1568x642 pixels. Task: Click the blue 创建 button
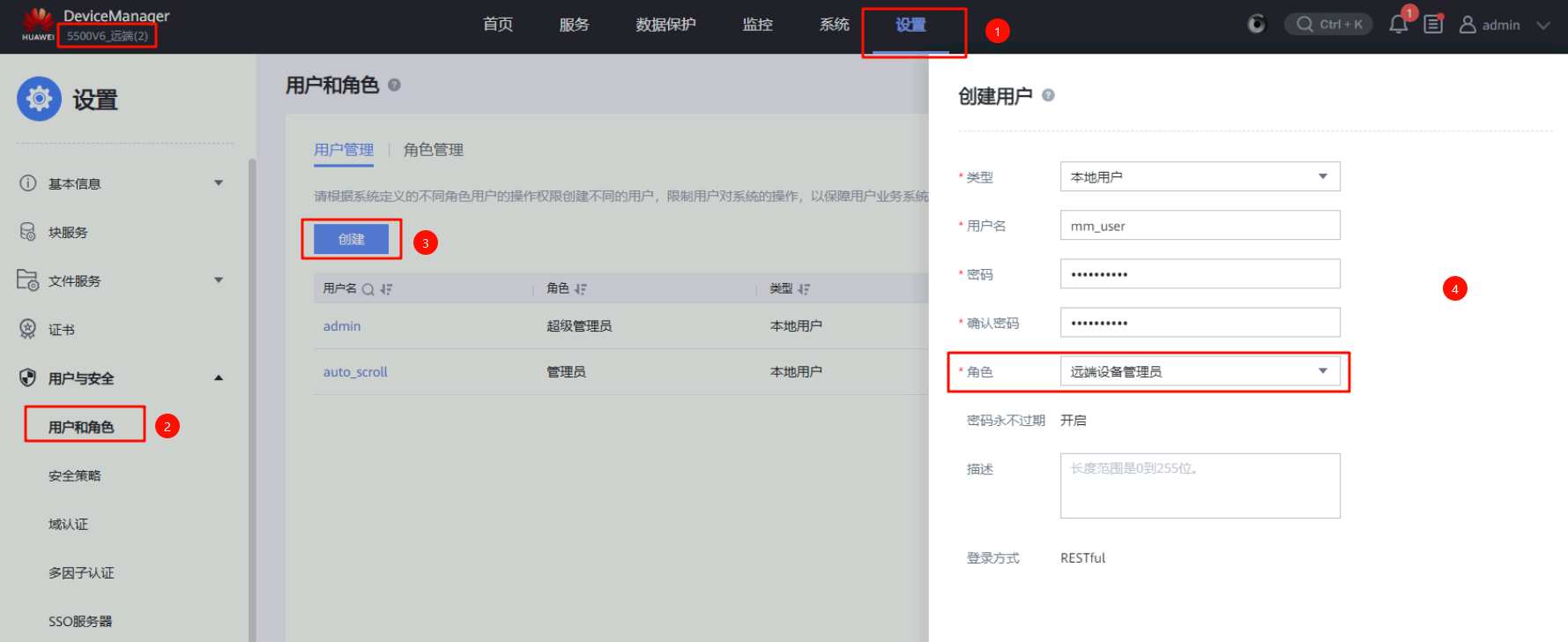(351, 239)
